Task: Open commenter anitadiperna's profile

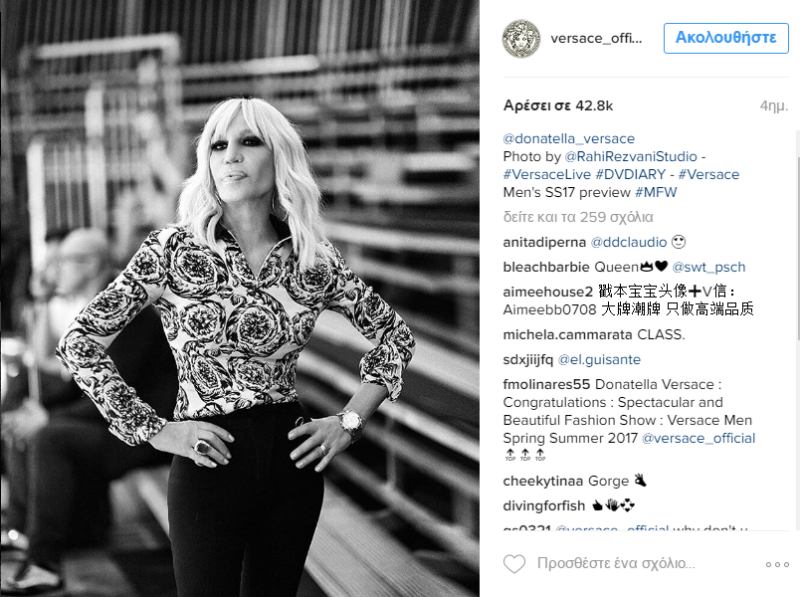Action: click(544, 242)
